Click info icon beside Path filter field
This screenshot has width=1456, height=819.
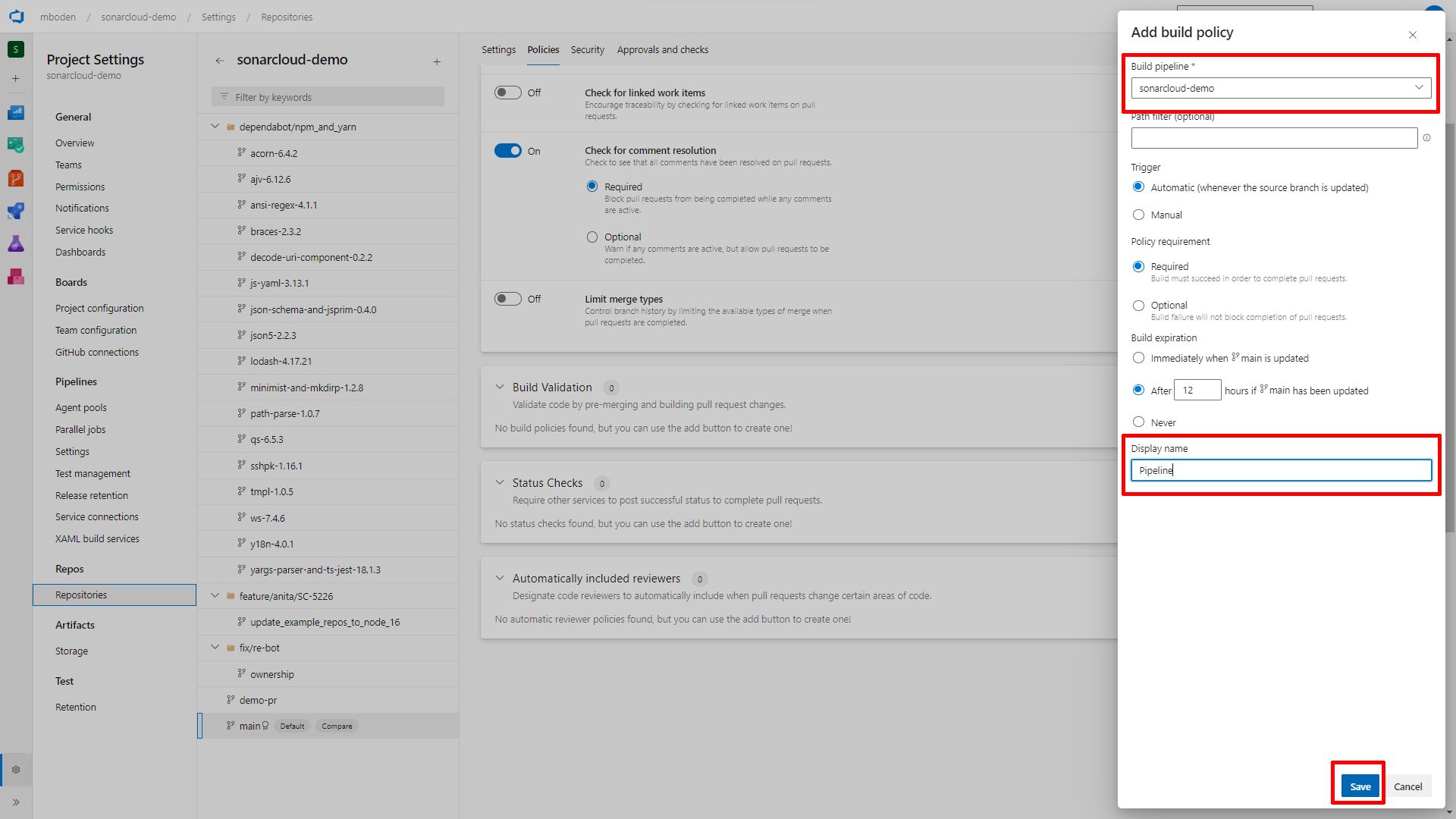[1426, 138]
